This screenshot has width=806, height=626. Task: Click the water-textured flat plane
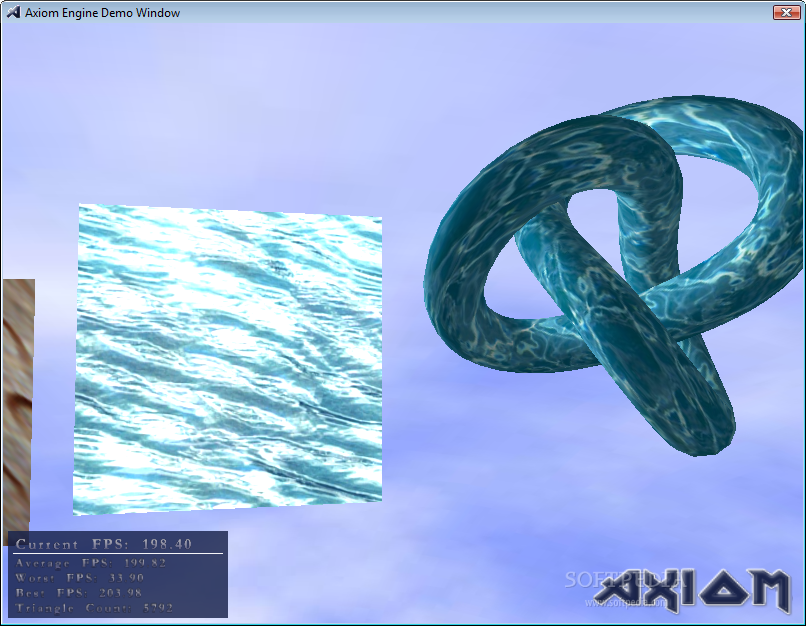228,359
